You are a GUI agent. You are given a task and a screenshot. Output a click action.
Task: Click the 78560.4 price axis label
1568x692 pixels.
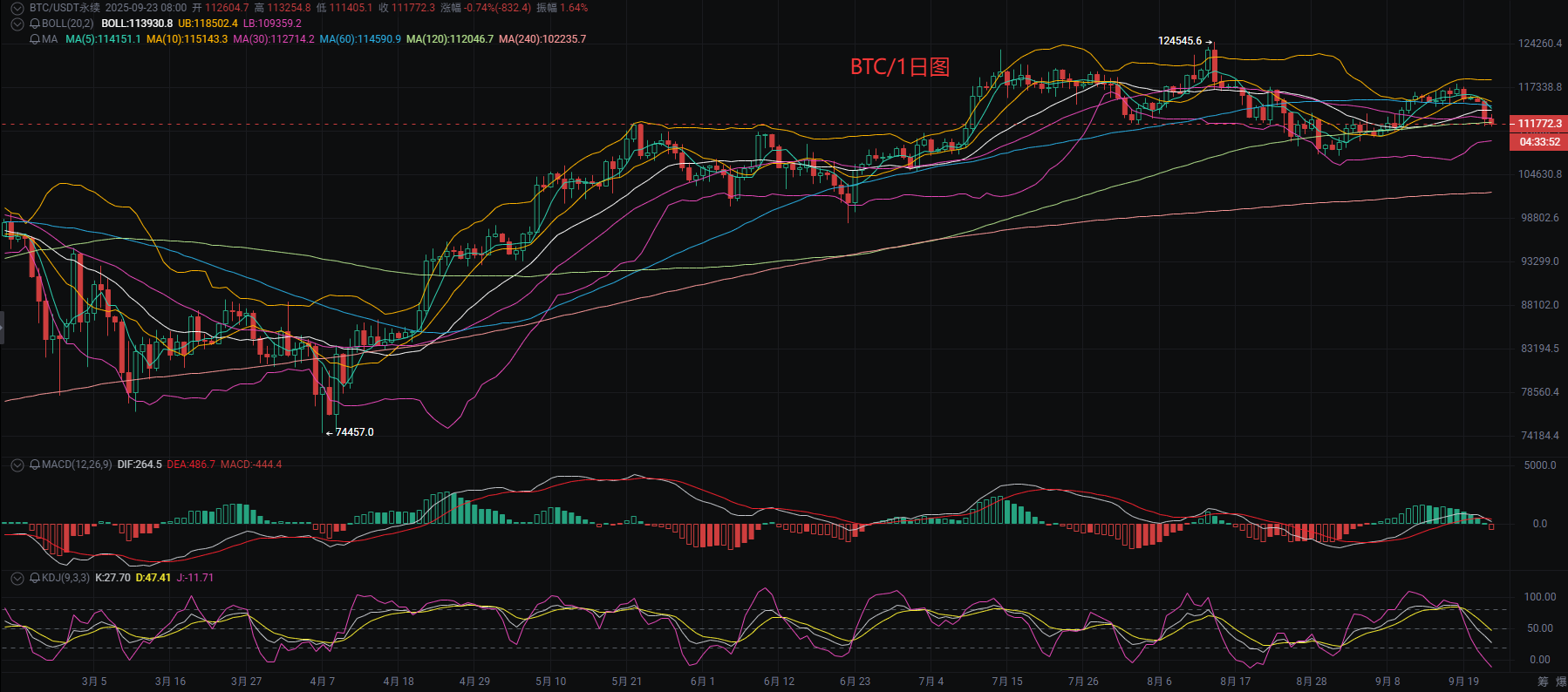pyautogui.click(x=1540, y=392)
